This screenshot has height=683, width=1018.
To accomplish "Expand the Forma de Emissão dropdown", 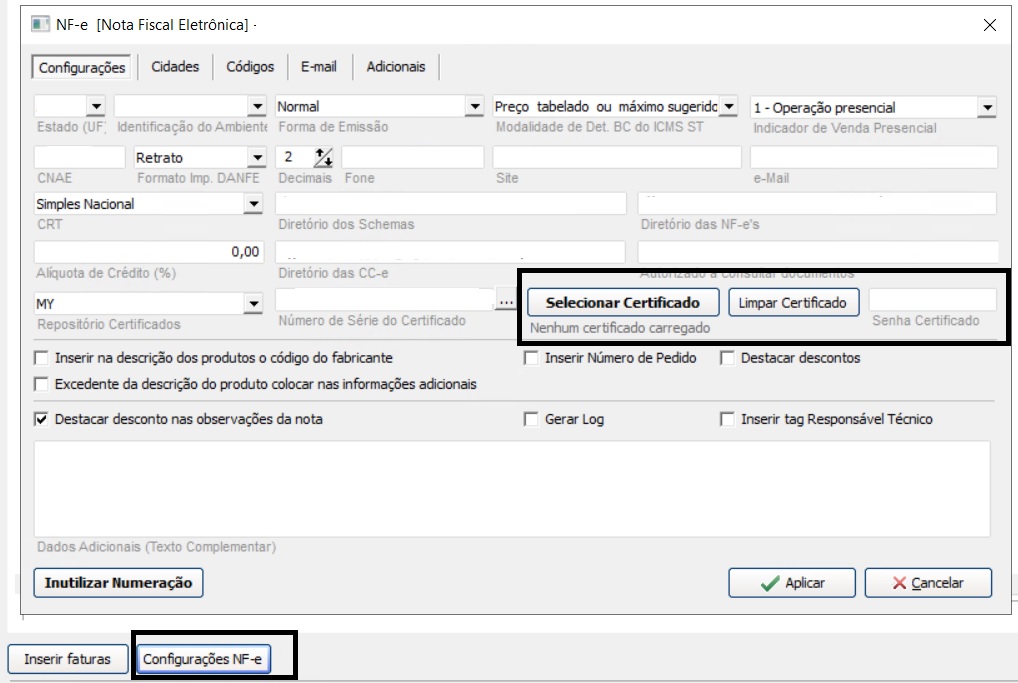I will pos(474,106).
